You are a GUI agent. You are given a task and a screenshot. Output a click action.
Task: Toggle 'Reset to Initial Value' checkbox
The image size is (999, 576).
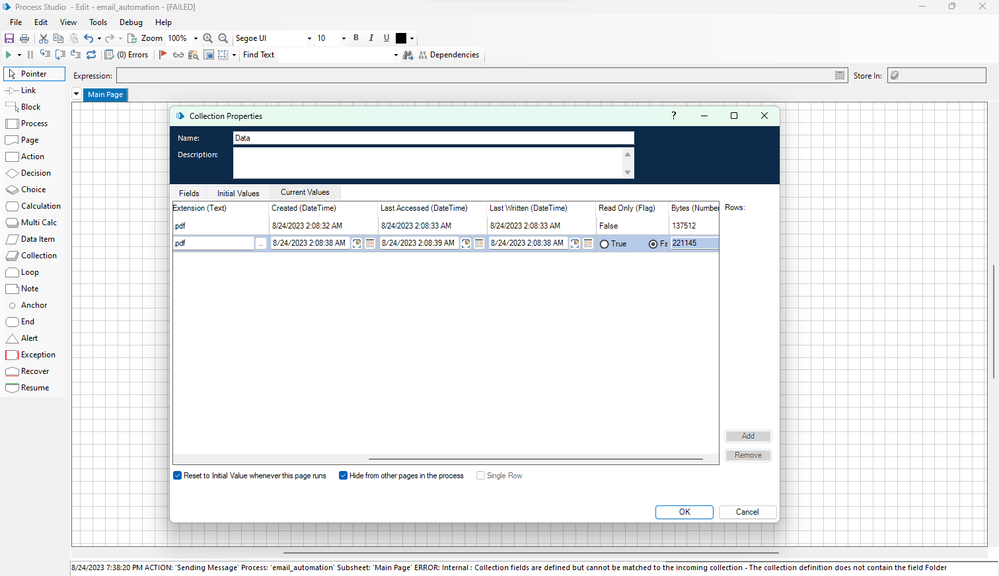pyautogui.click(x=178, y=476)
